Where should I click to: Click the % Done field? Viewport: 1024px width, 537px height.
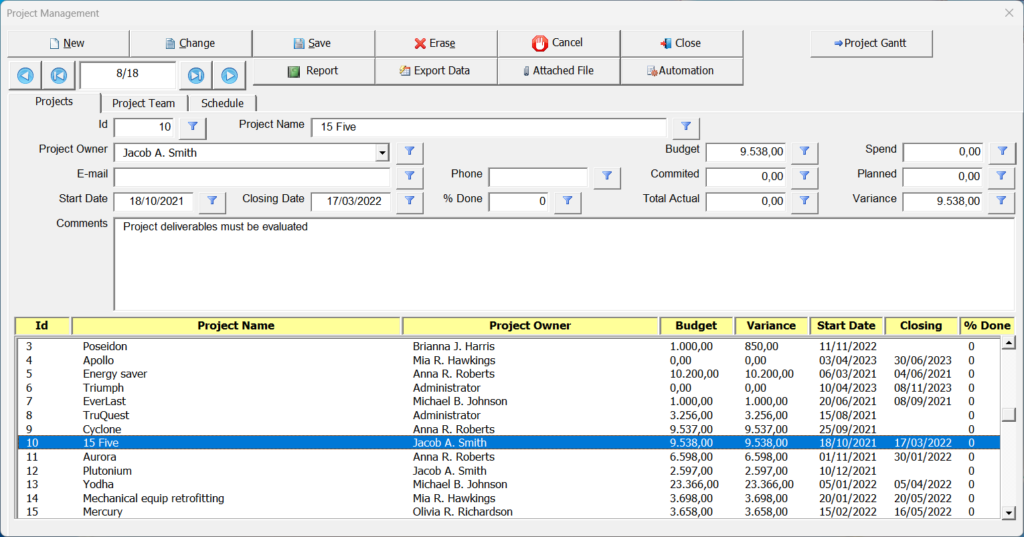[519, 201]
